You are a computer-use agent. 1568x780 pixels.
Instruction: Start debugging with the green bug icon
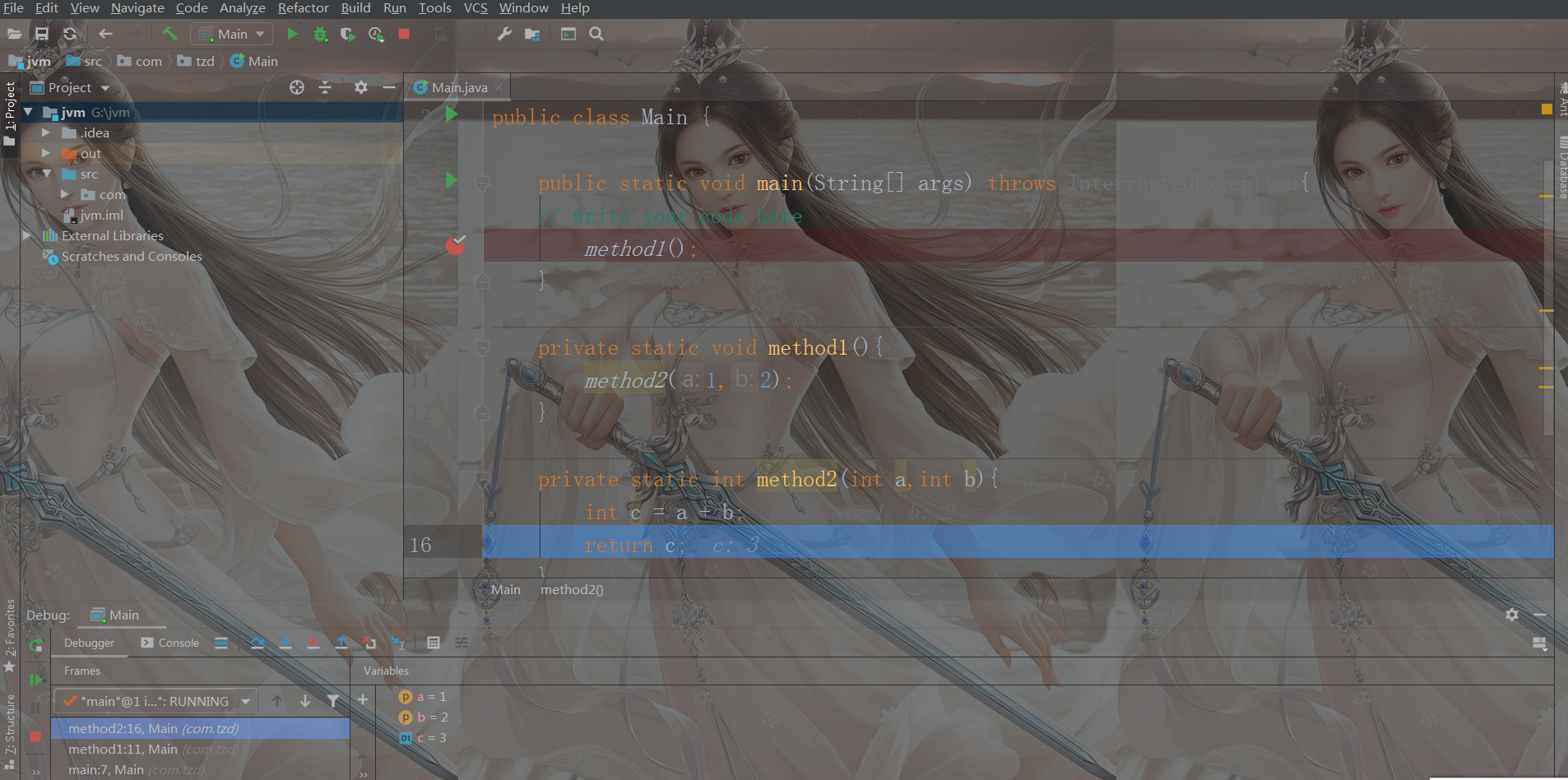320,34
